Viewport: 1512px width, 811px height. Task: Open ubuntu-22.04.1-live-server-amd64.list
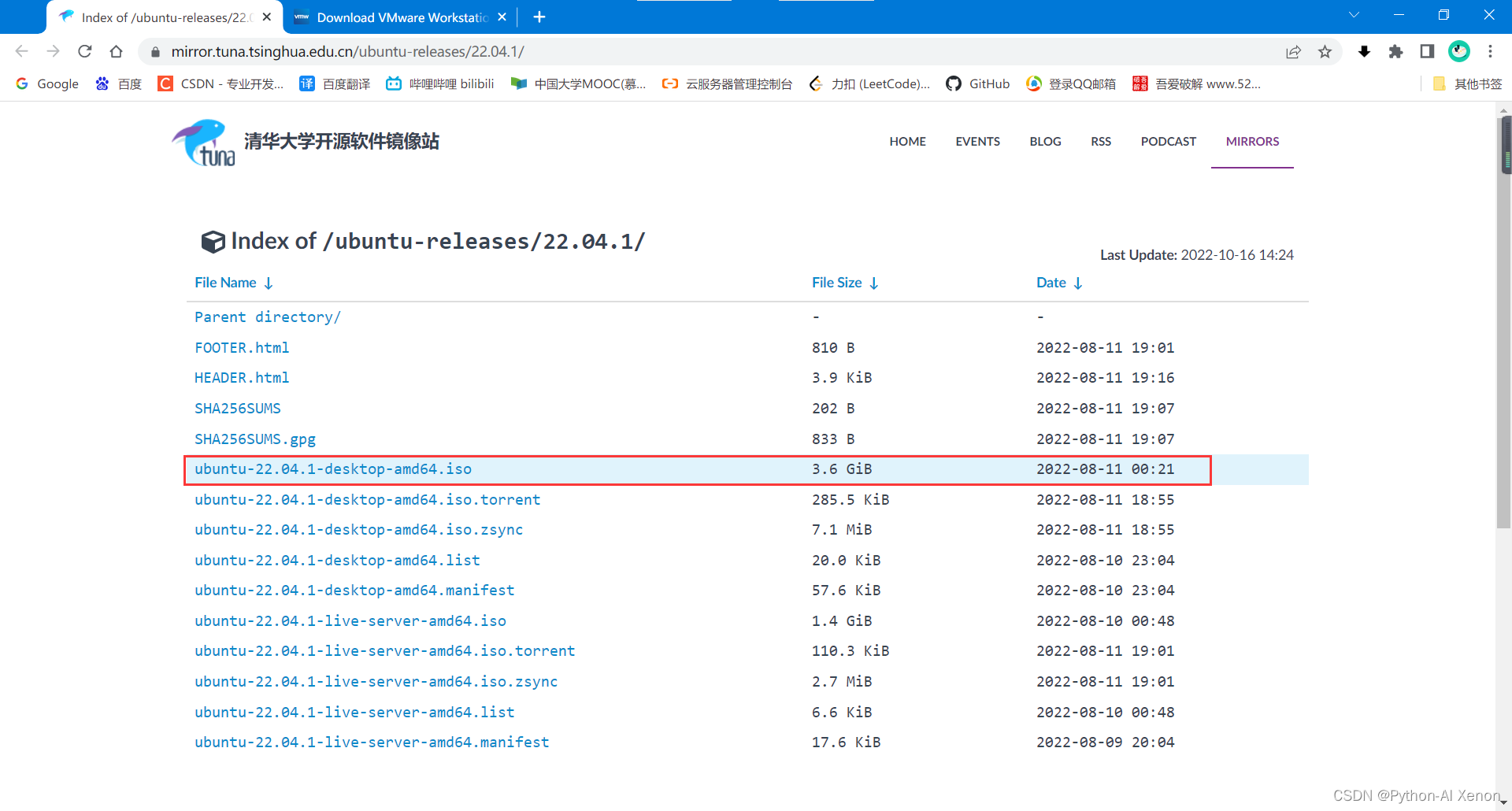point(354,713)
